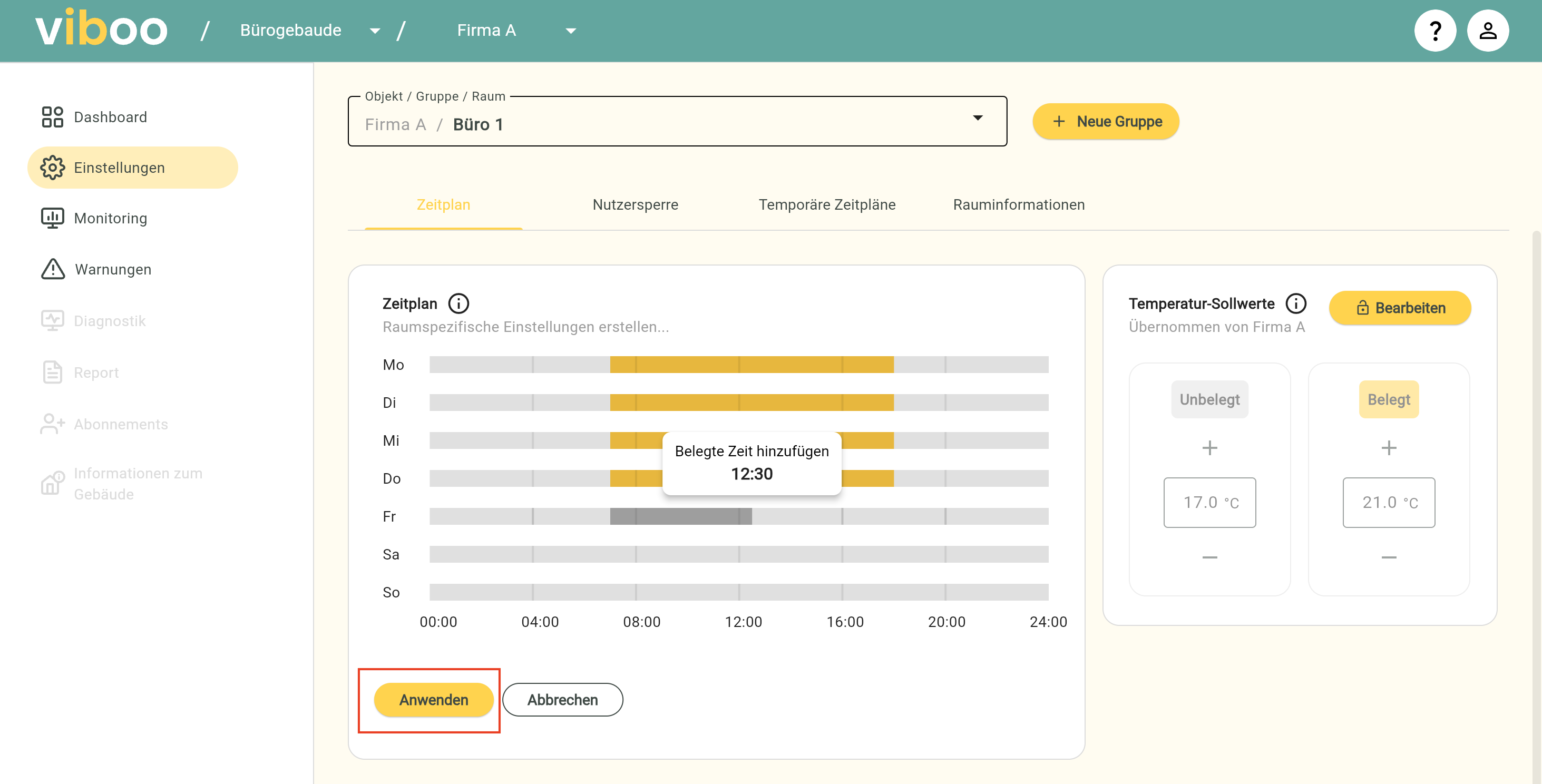Click the Zeitplan info icon
This screenshot has width=1542, height=784.
click(458, 303)
